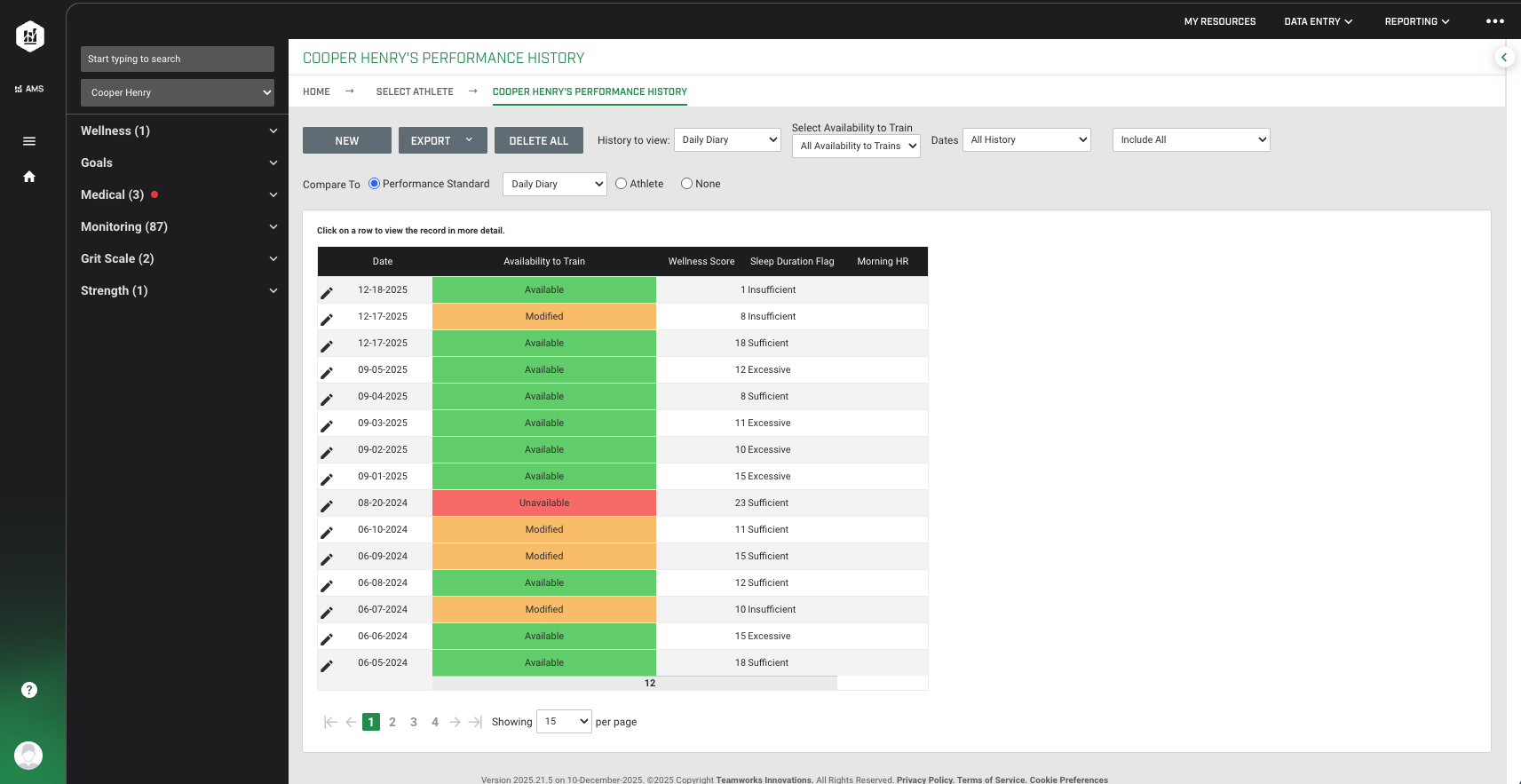Go to page 2
The width and height of the screenshot is (1521, 784).
click(x=392, y=722)
